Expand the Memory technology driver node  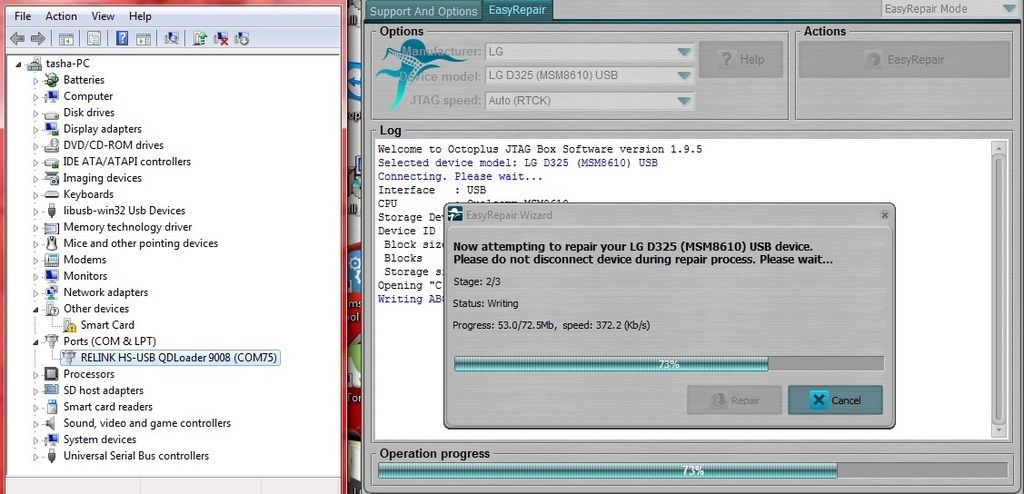[36, 227]
